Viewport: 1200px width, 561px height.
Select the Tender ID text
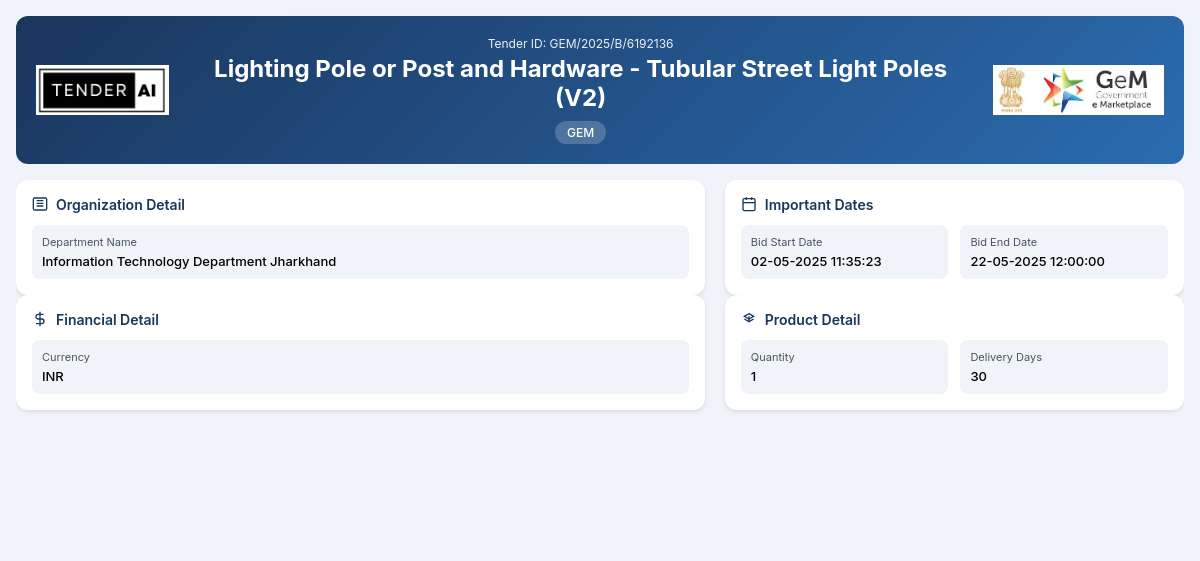click(x=580, y=43)
